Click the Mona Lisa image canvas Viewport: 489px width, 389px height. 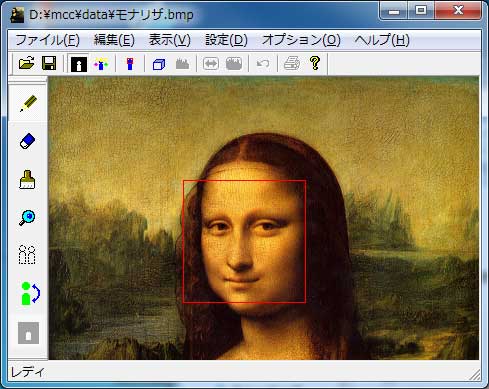[x=264, y=218]
